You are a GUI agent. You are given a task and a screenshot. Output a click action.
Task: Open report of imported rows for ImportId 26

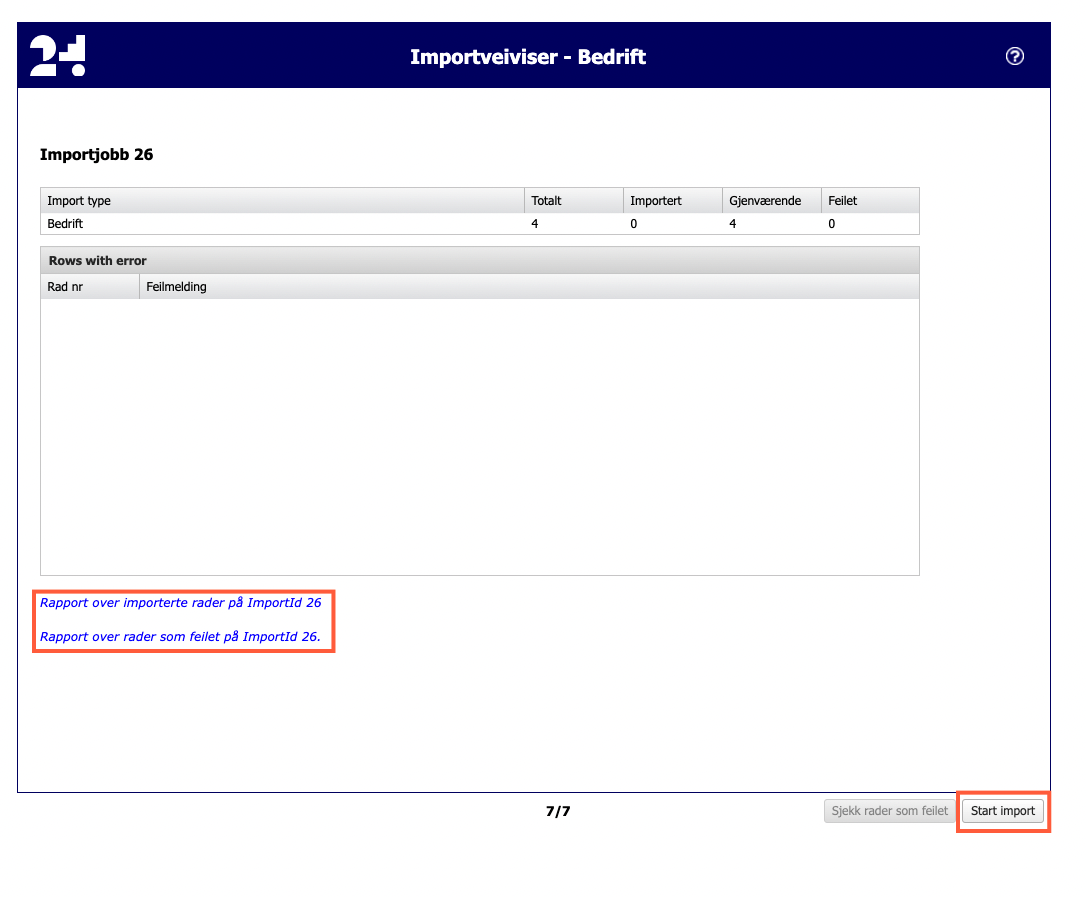click(x=180, y=603)
